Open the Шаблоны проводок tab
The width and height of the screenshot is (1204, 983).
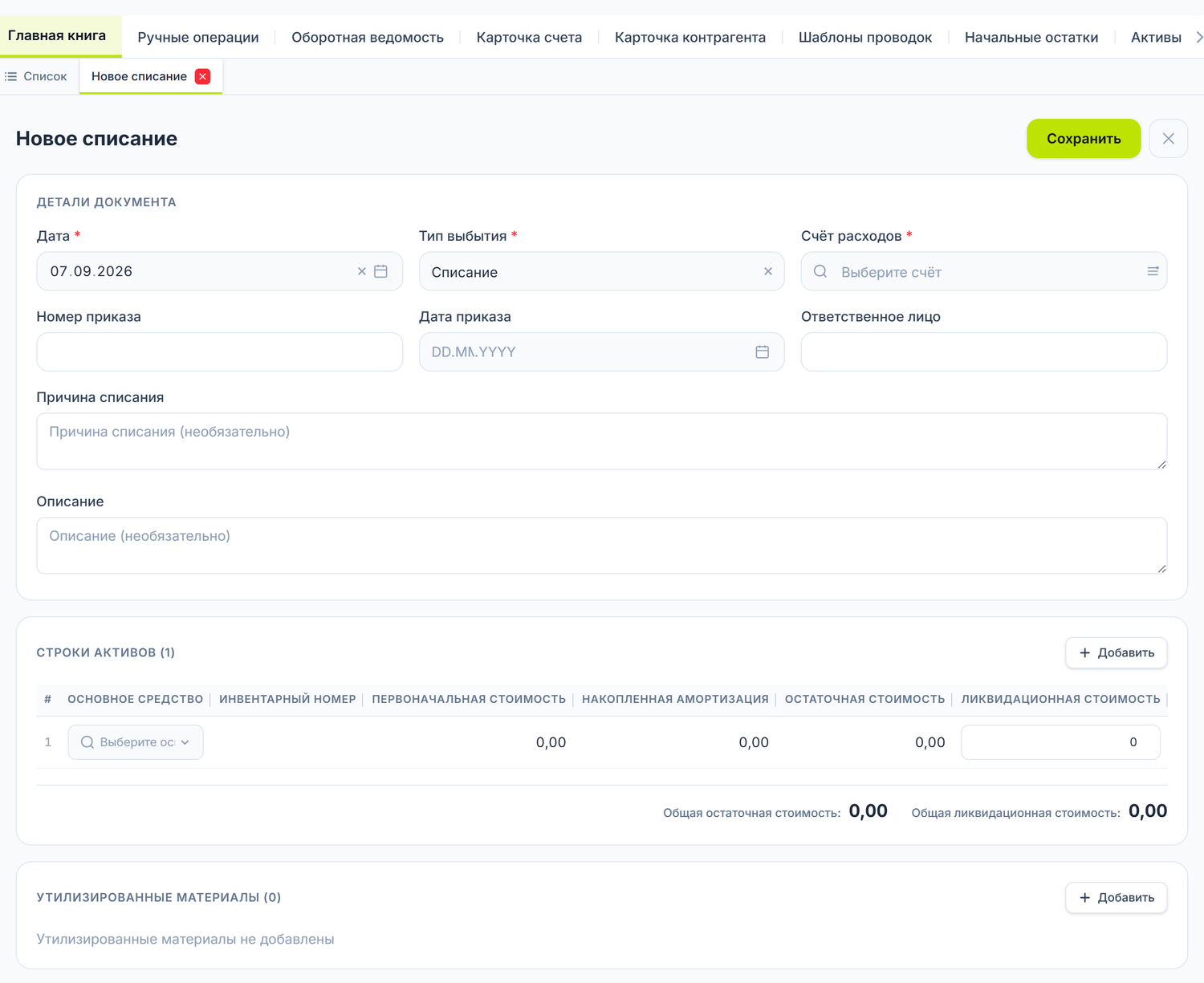point(865,37)
